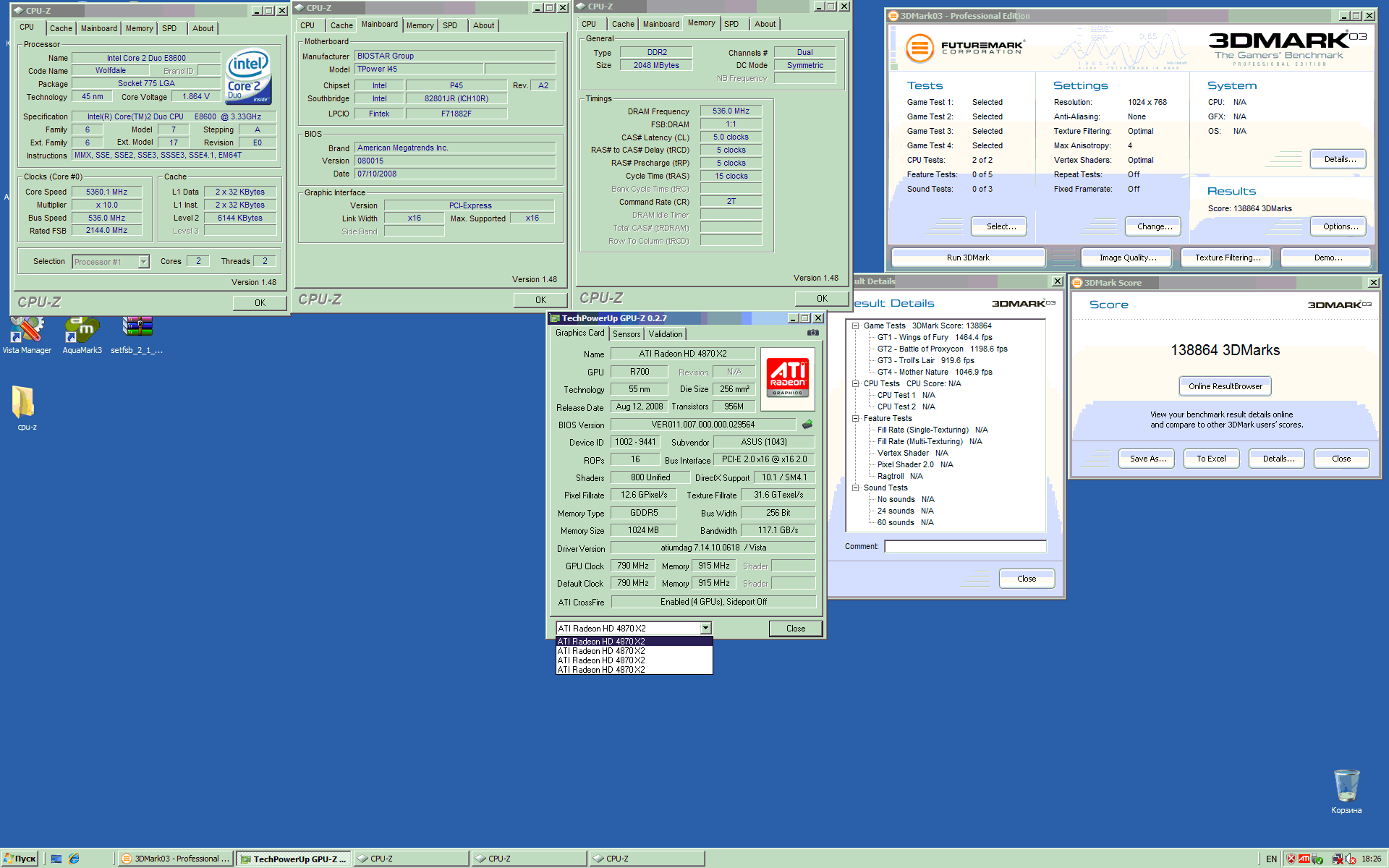The image size is (1389, 868).
Task: Click the taskbar clock showing 18:26
Action: click(x=1371, y=859)
